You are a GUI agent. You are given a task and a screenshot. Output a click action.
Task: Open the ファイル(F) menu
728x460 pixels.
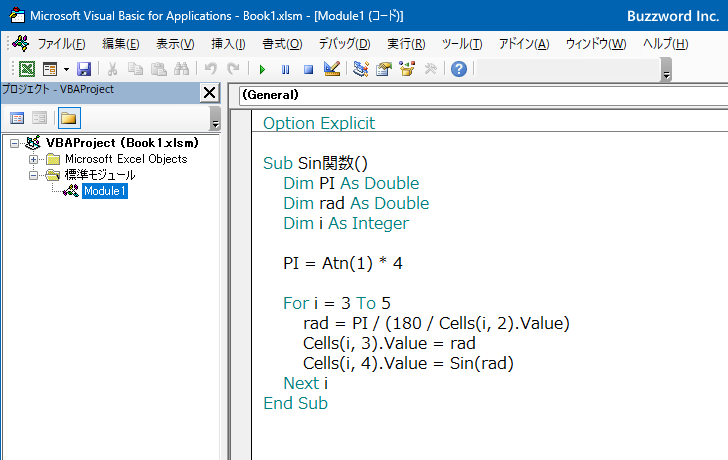pyautogui.click(x=61, y=44)
